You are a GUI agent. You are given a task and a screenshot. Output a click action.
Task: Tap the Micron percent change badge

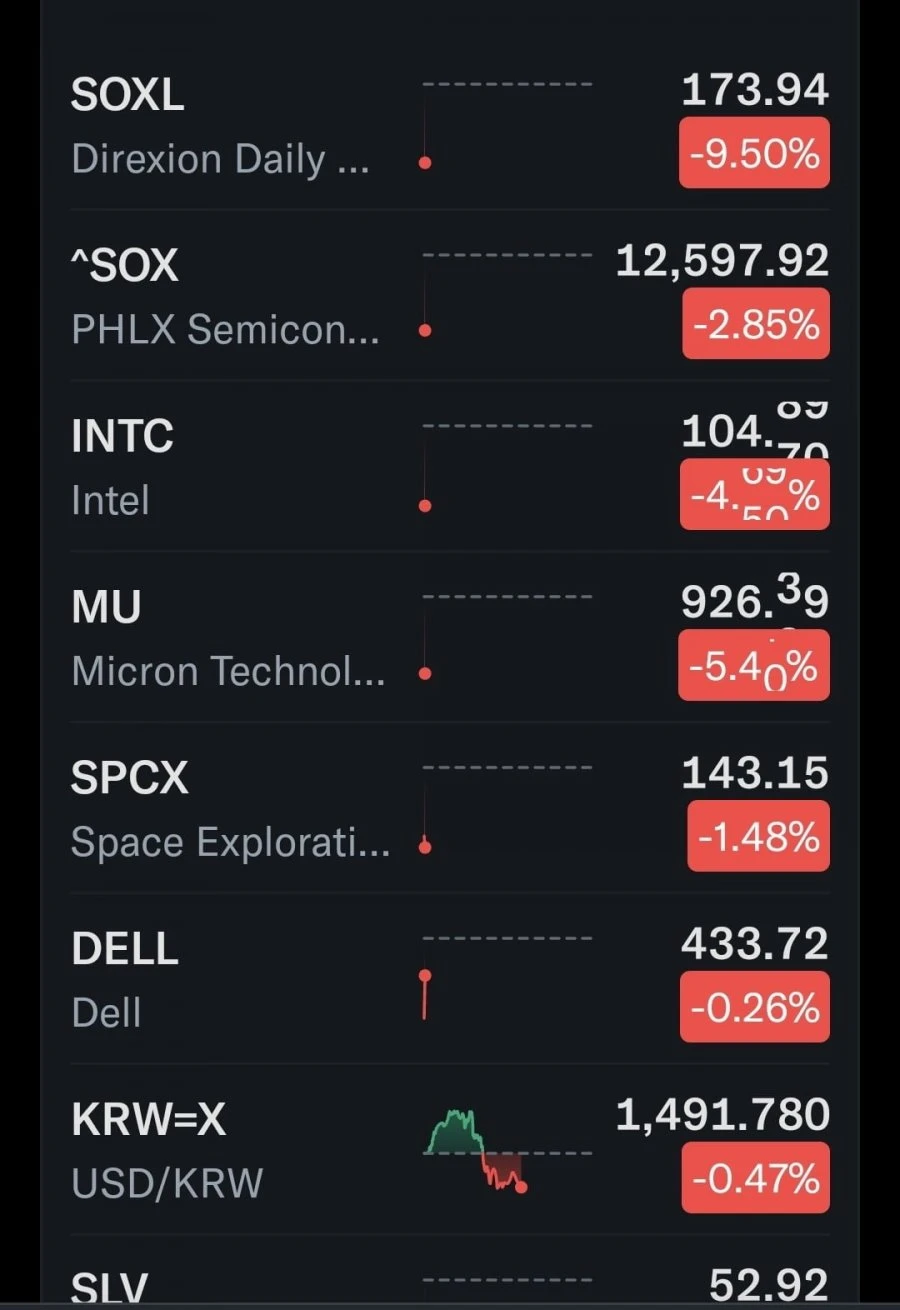(x=755, y=665)
